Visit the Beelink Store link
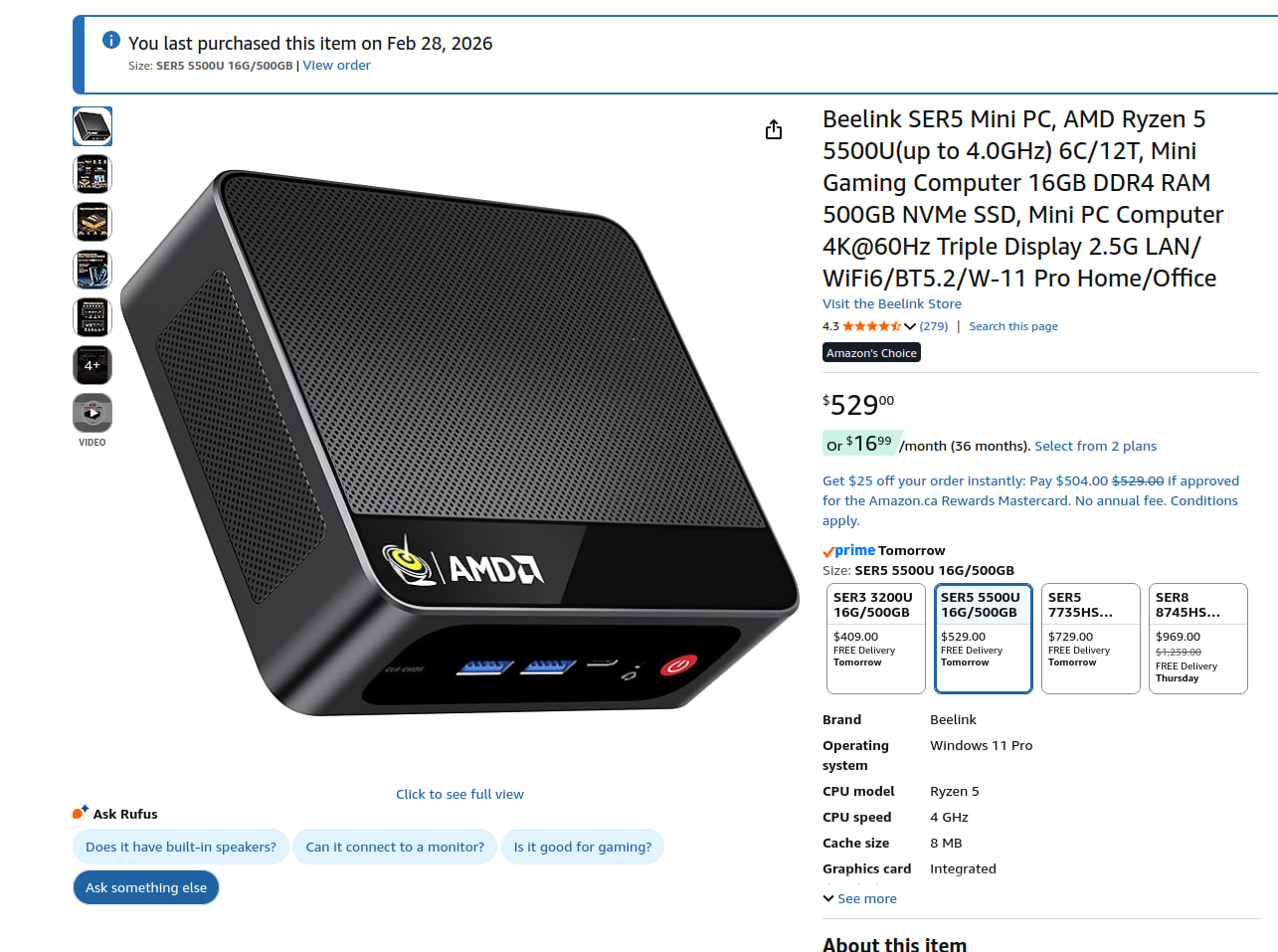1278x952 pixels. click(x=892, y=303)
